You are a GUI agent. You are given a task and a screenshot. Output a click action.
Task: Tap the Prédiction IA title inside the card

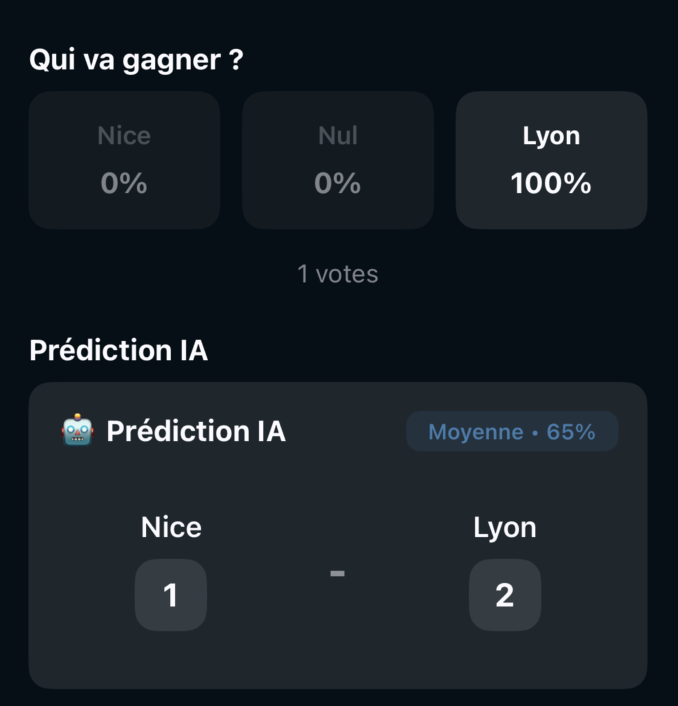tap(196, 432)
